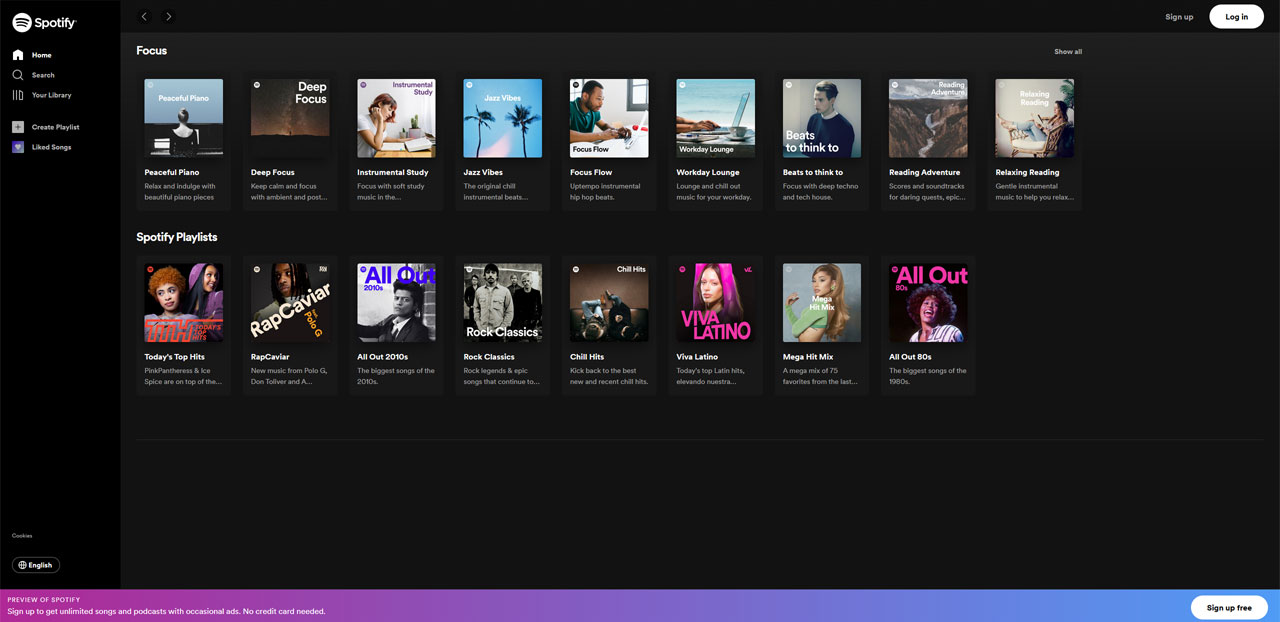Select Home in the sidebar
The width and height of the screenshot is (1280, 622).
tap(41, 55)
